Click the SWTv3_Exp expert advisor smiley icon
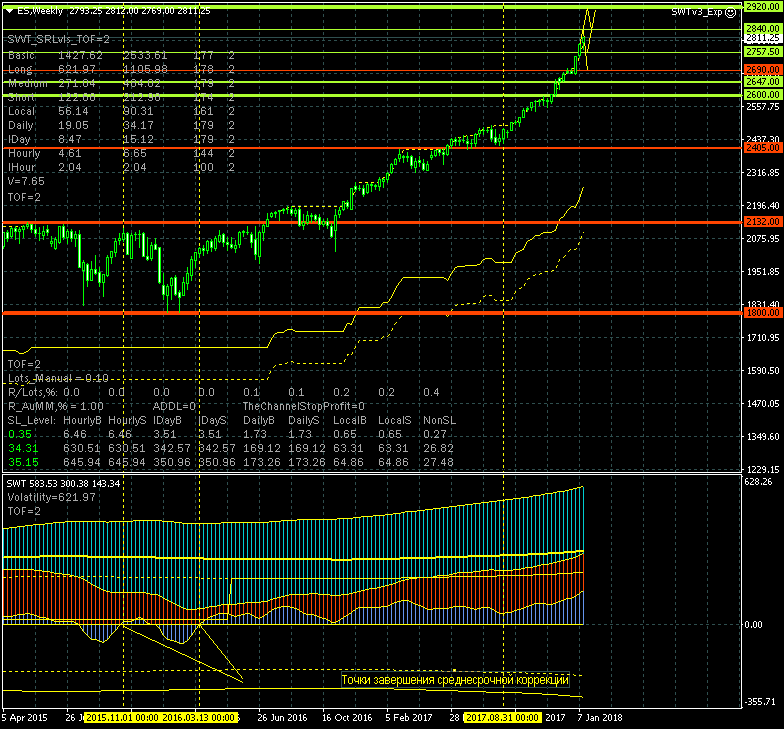The width and height of the screenshot is (784, 729). tap(732, 11)
